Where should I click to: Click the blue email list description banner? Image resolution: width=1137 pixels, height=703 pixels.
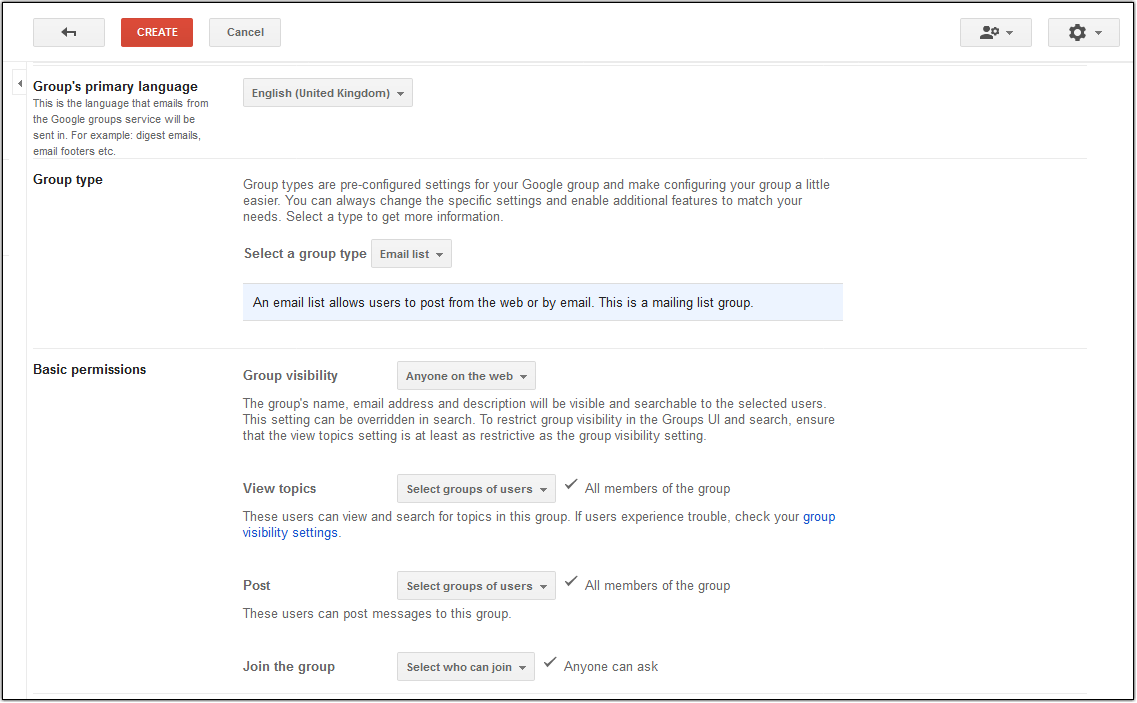542,301
